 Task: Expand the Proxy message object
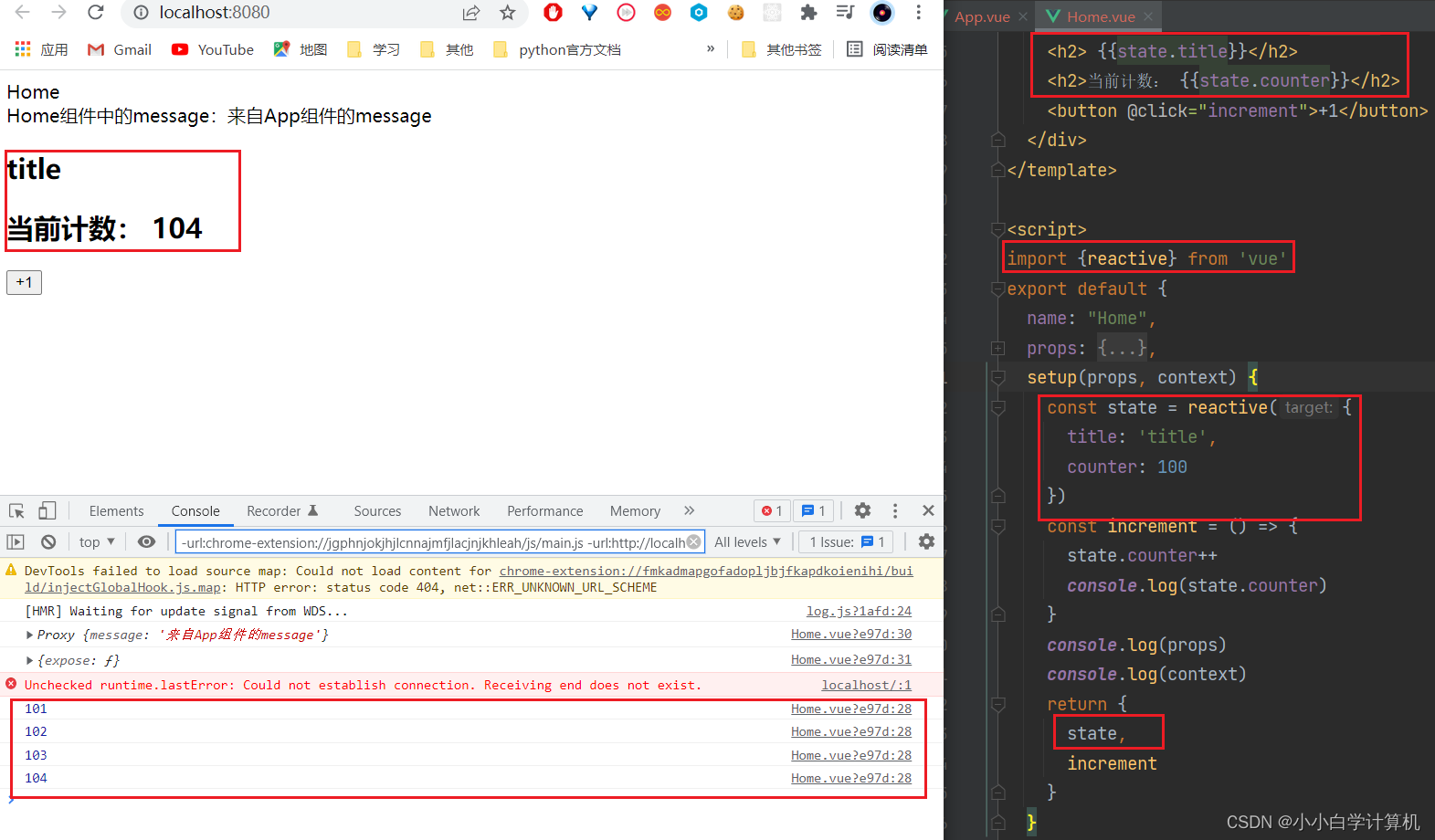(30, 635)
